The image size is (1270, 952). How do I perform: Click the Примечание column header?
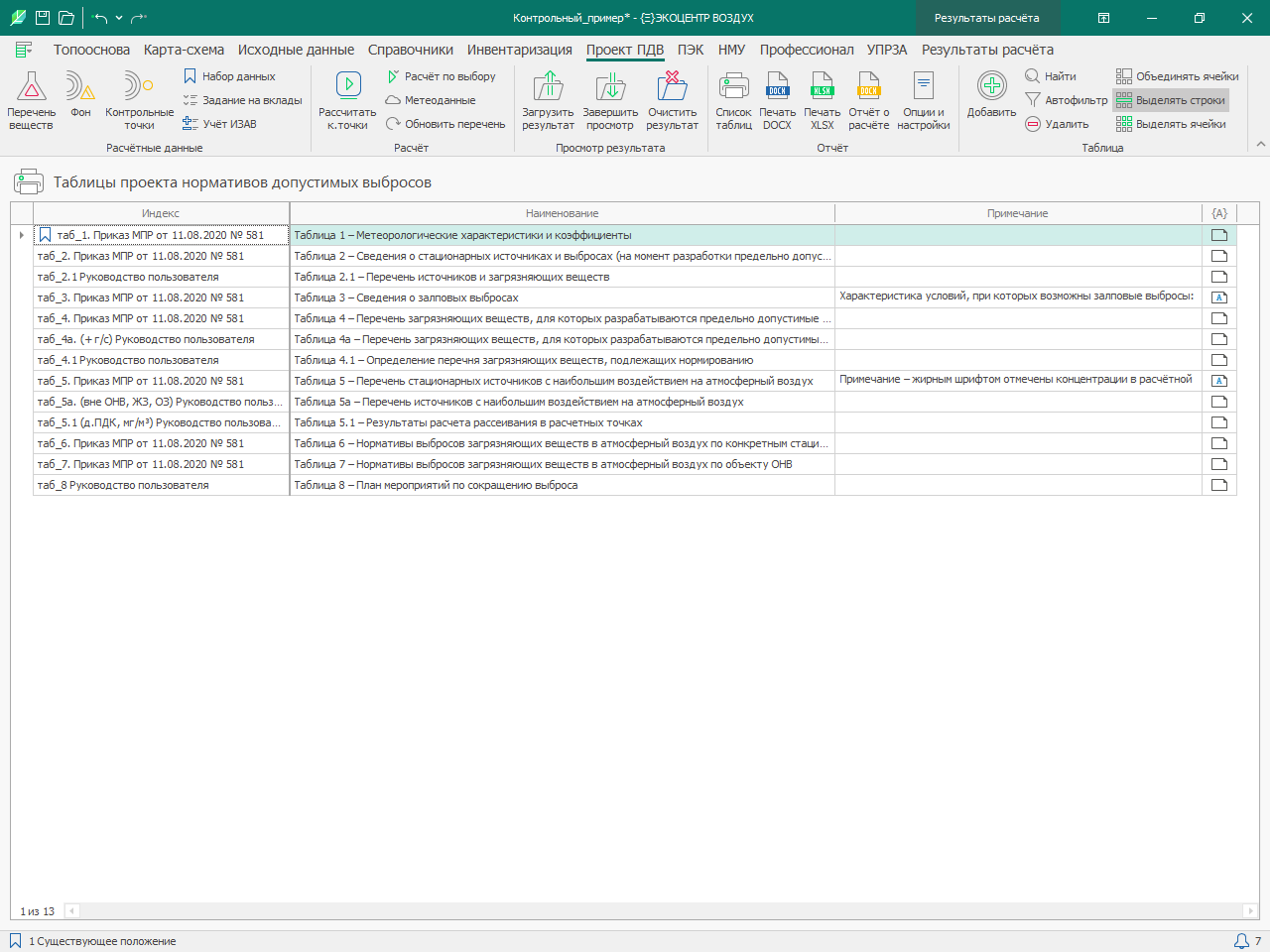pos(1018,213)
